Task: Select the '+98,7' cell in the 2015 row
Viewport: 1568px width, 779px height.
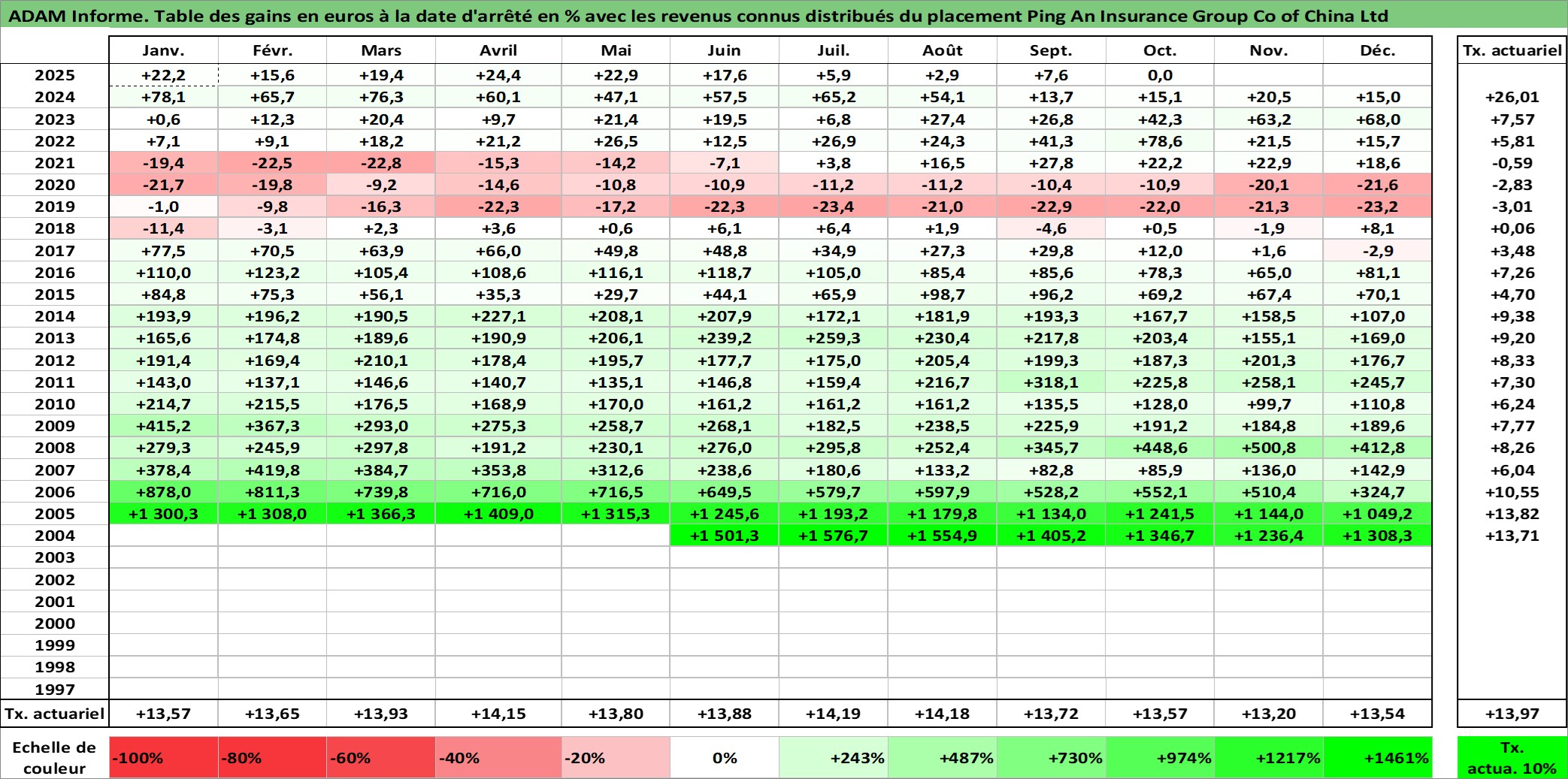Action: (x=943, y=294)
